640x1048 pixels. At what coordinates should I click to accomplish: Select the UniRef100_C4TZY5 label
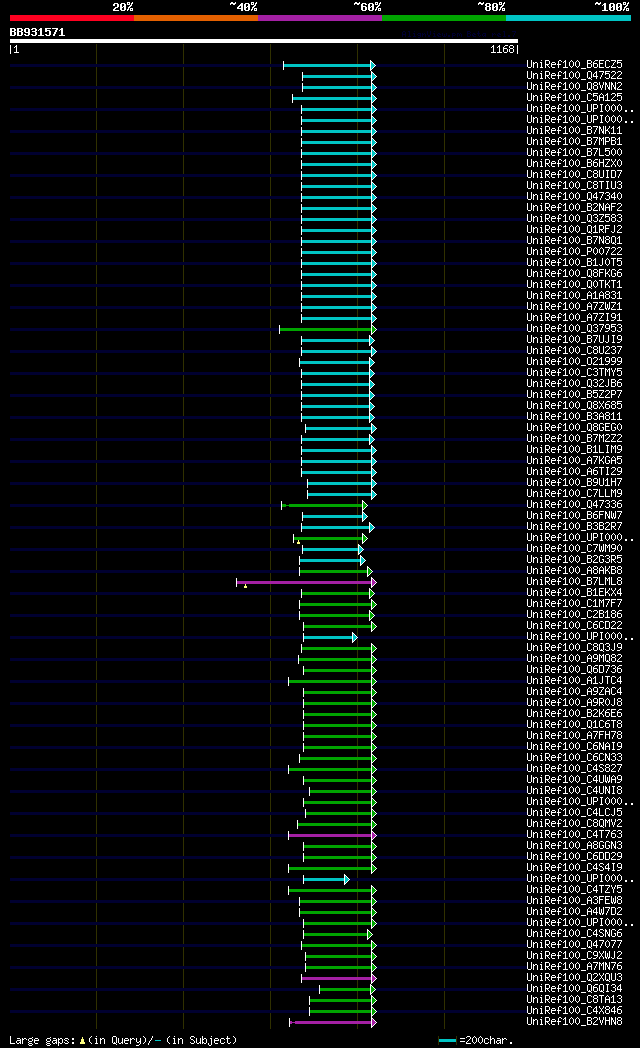point(574,890)
